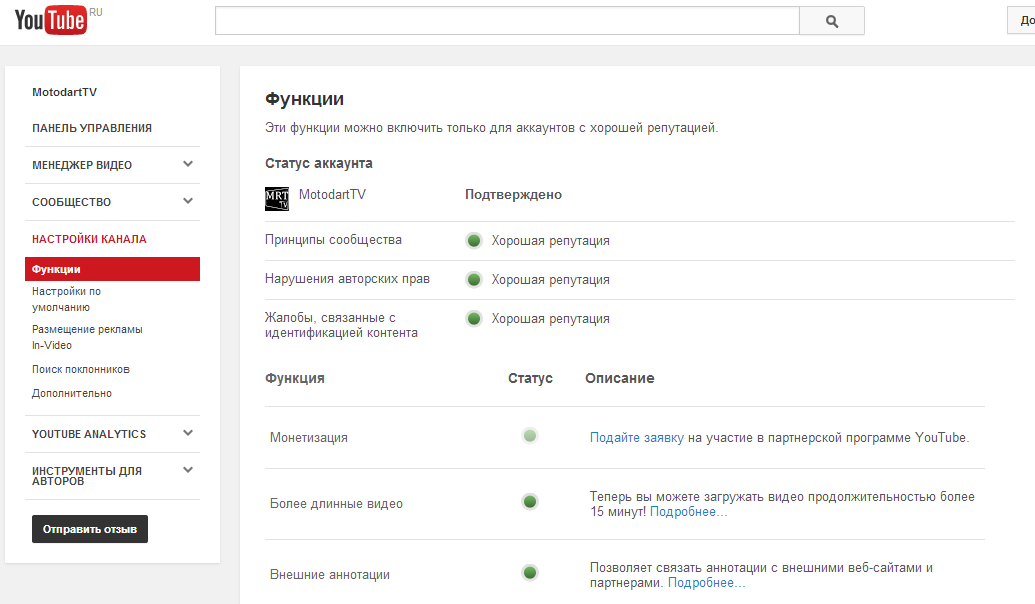Screen dimensions: 1035x604
Task: Click green status dot for Принципы сообщества
Action: [x=474, y=240]
